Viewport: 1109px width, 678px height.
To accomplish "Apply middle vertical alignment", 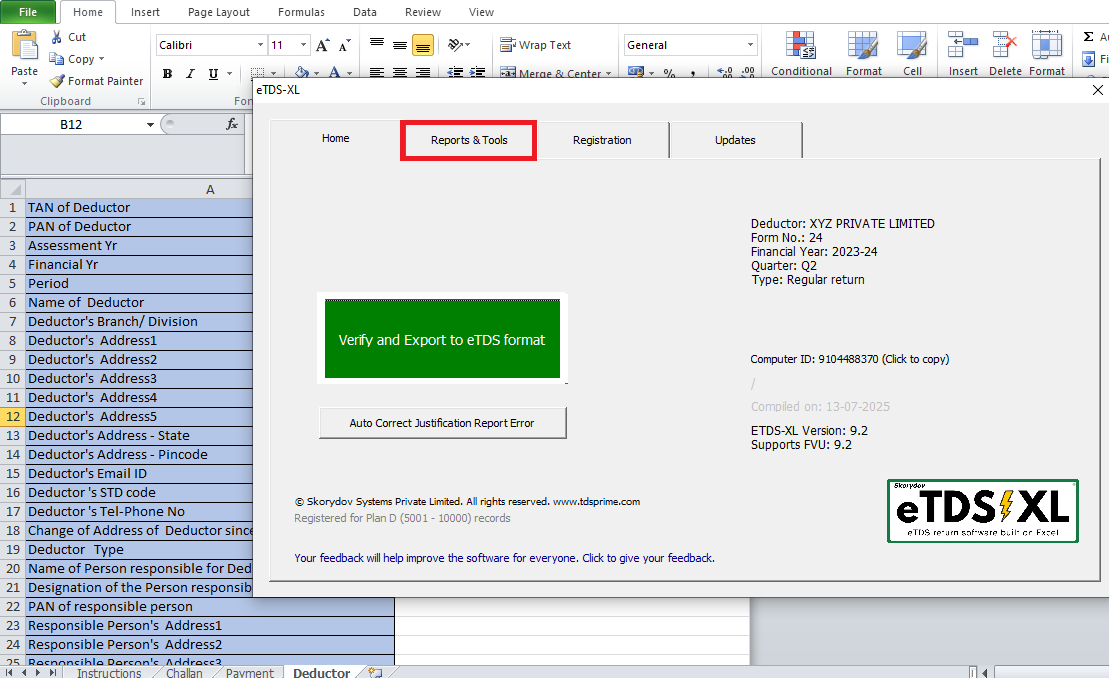I will pyautogui.click(x=400, y=45).
